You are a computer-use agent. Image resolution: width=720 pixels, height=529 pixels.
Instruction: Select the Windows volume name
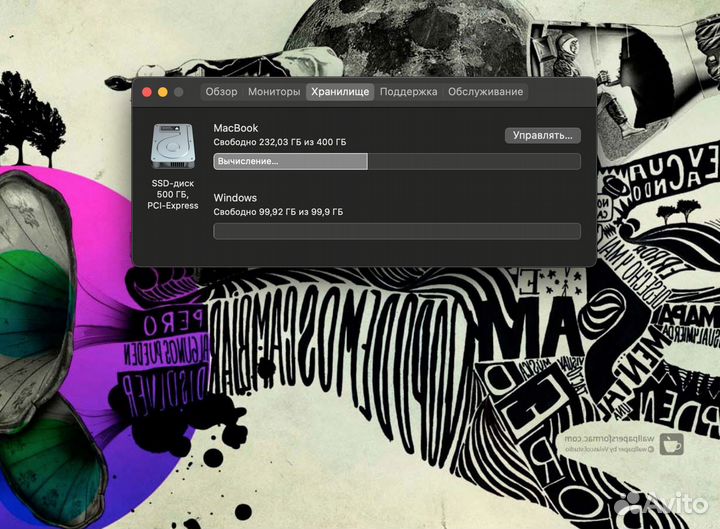tap(235, 198)
